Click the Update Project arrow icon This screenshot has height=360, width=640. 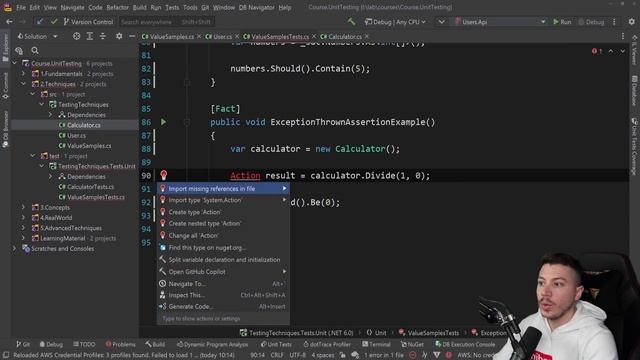tap(39, 22)
